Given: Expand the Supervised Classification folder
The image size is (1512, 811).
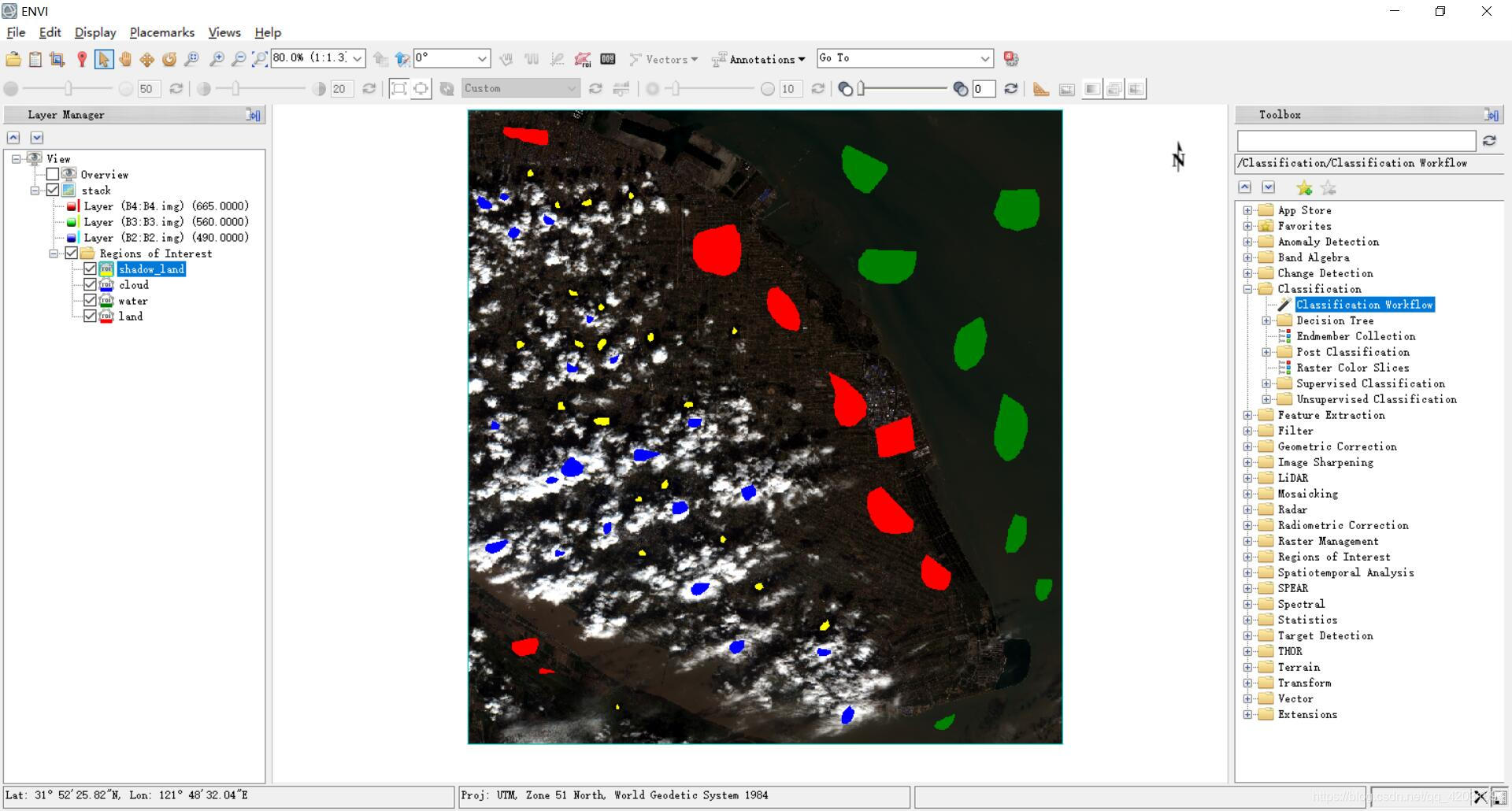Looking at the screenshot, I should [1266, 383].
